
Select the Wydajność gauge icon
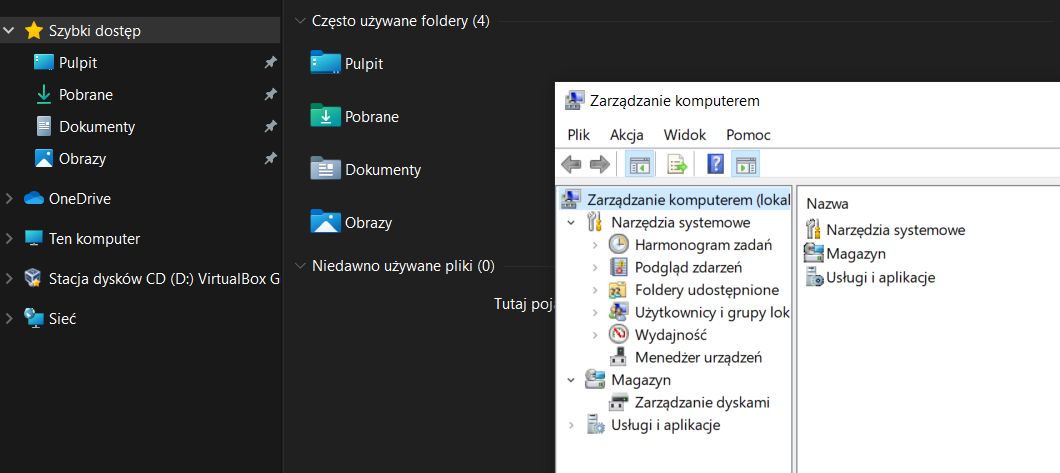(619, 334)
